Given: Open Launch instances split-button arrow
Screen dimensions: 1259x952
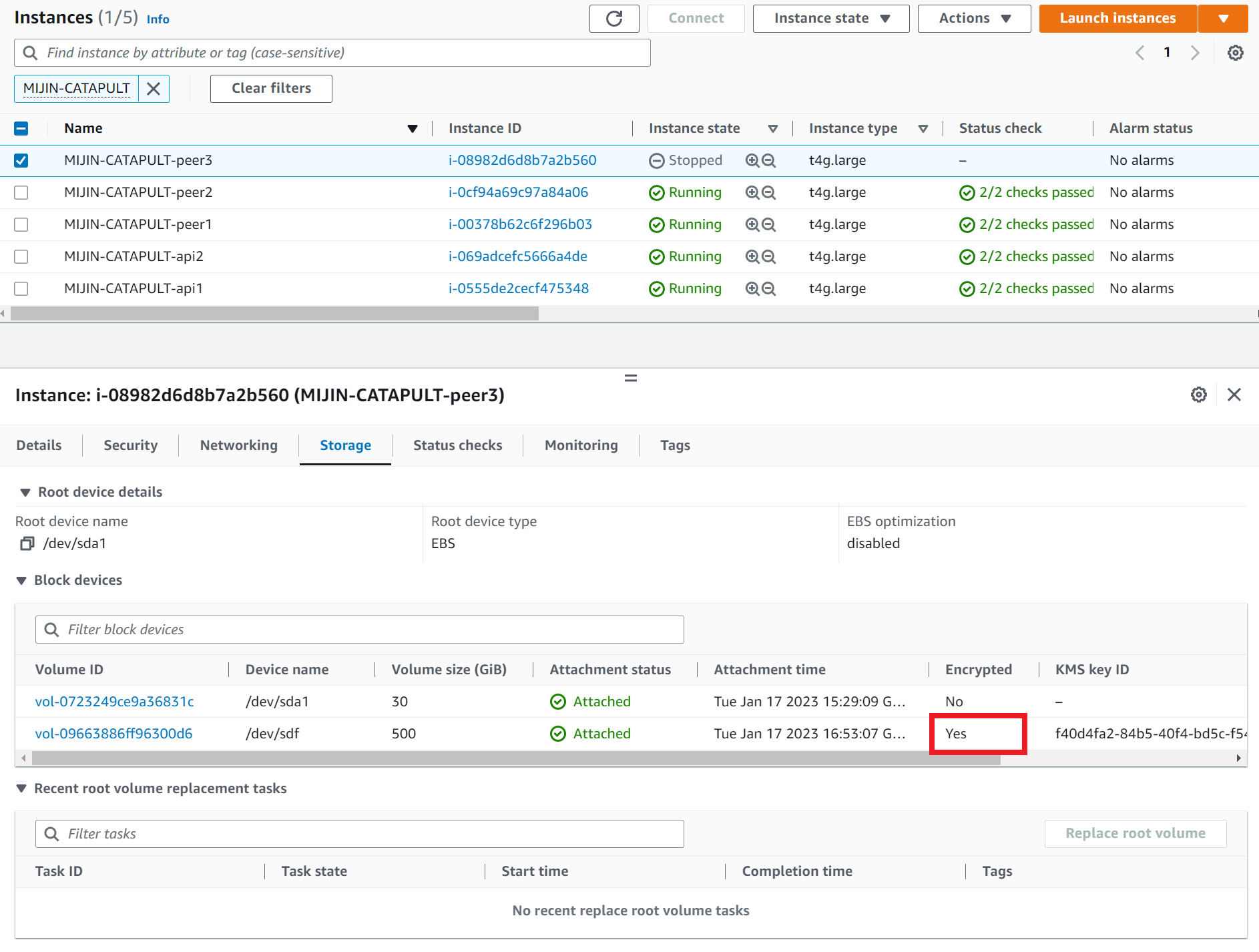Looking at the screenshot, I should 1223,19.
